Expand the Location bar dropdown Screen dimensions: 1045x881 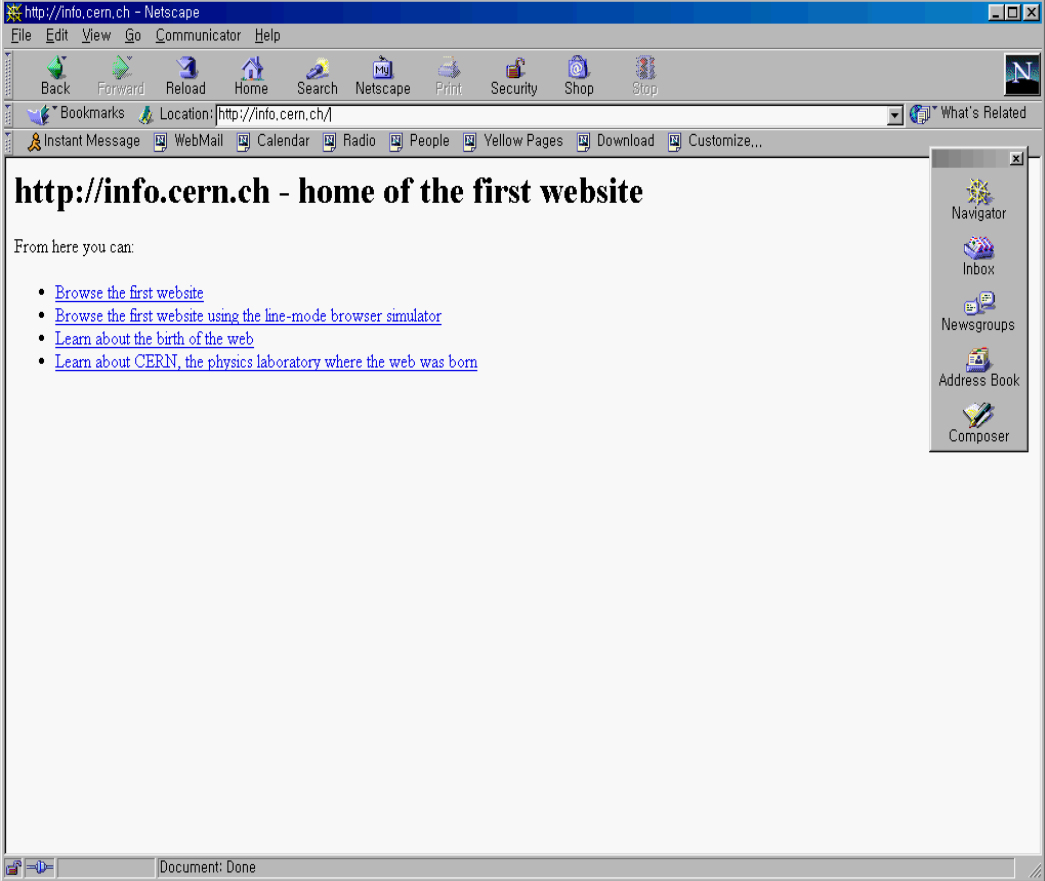(x=893, y=114)
